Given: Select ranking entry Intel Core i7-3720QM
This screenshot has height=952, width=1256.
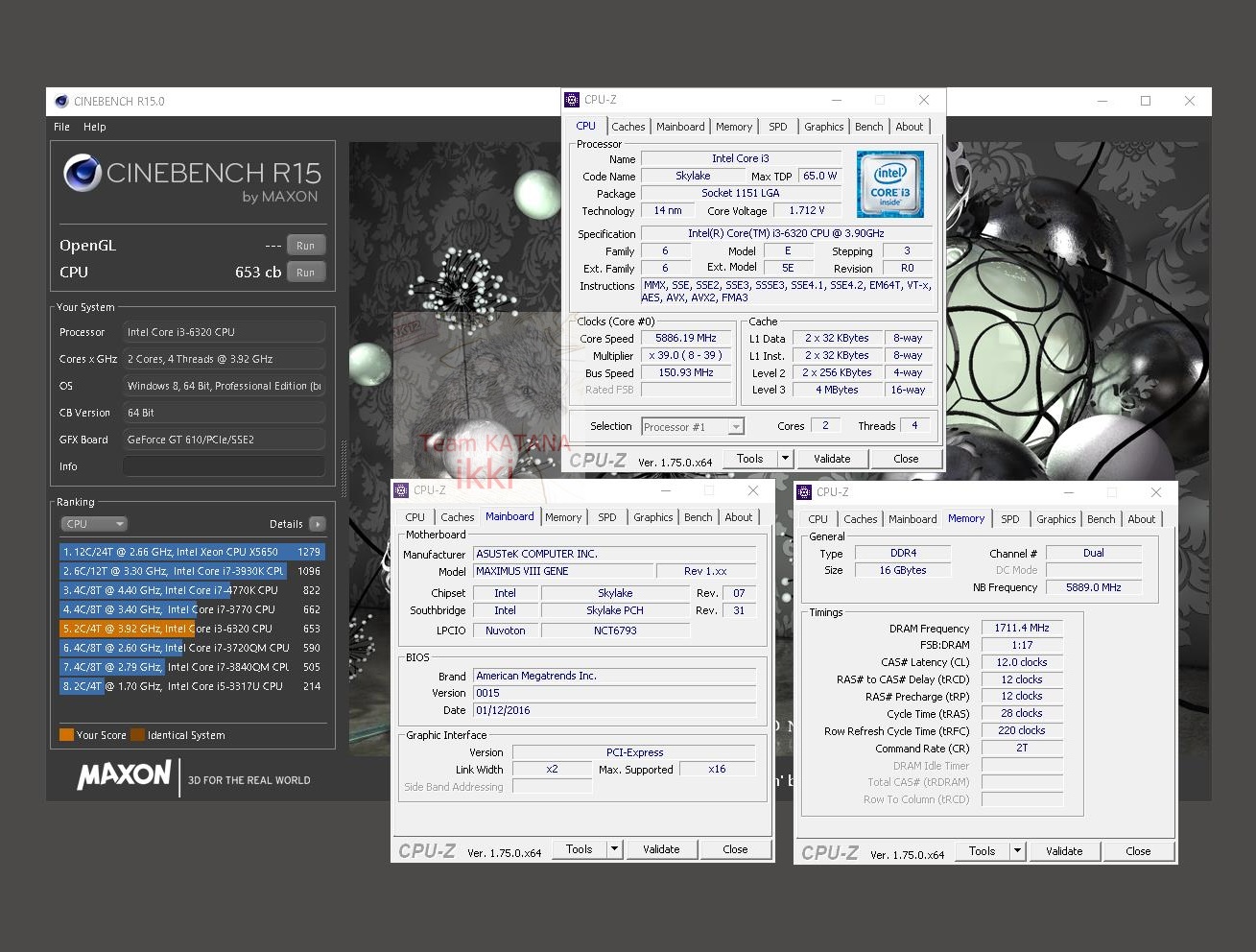Looking at the screenshot, I should [x=192, y=648].
